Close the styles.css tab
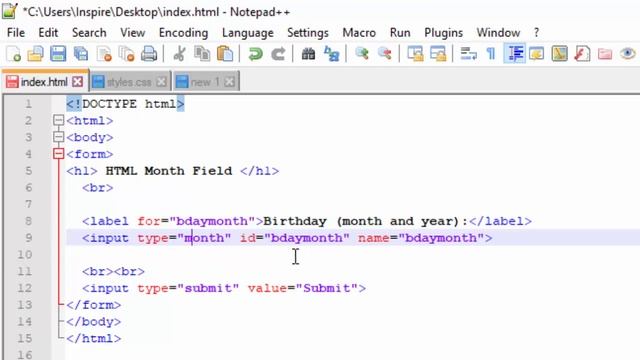Image resolution: width=640 pixels, height=360 pixels. (162, 82)
